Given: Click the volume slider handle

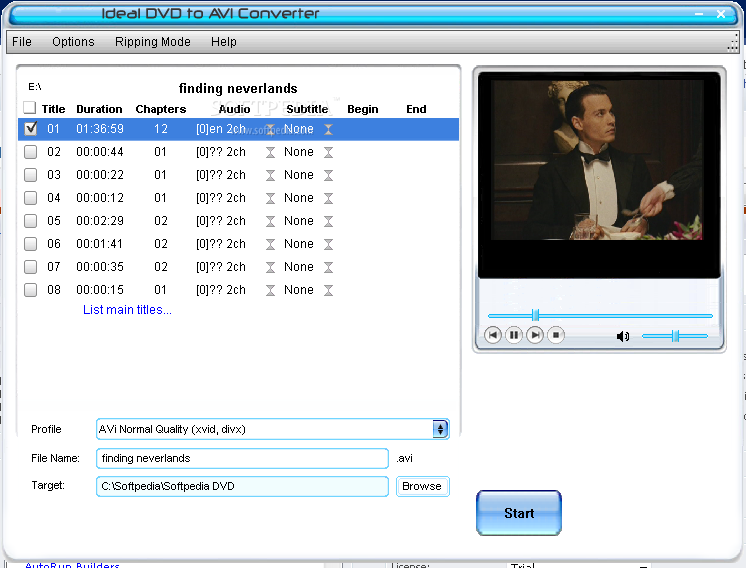Looking at the screenshot, I should [675, 336].
